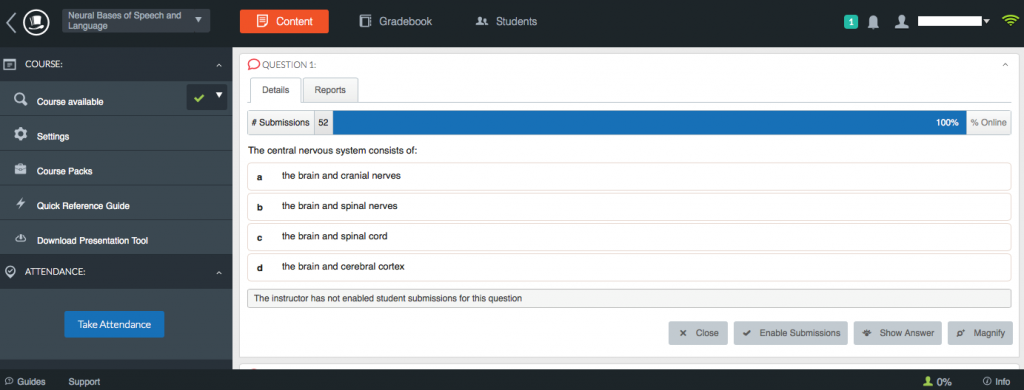Collapse the Question 1 panel chevron
1024x390 pixels.
tap(1005, 64)
